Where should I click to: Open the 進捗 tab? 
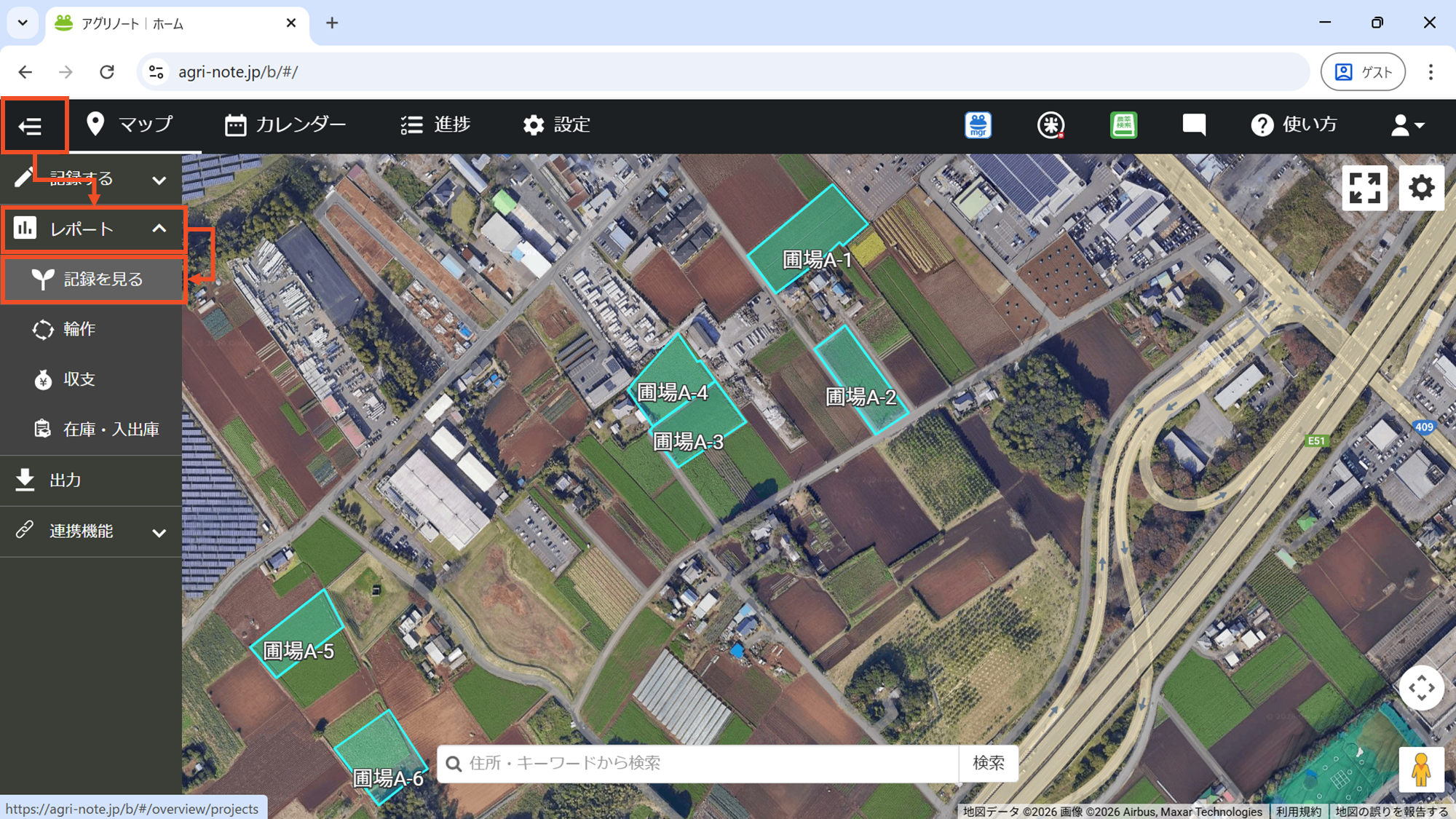coord(435,125)
